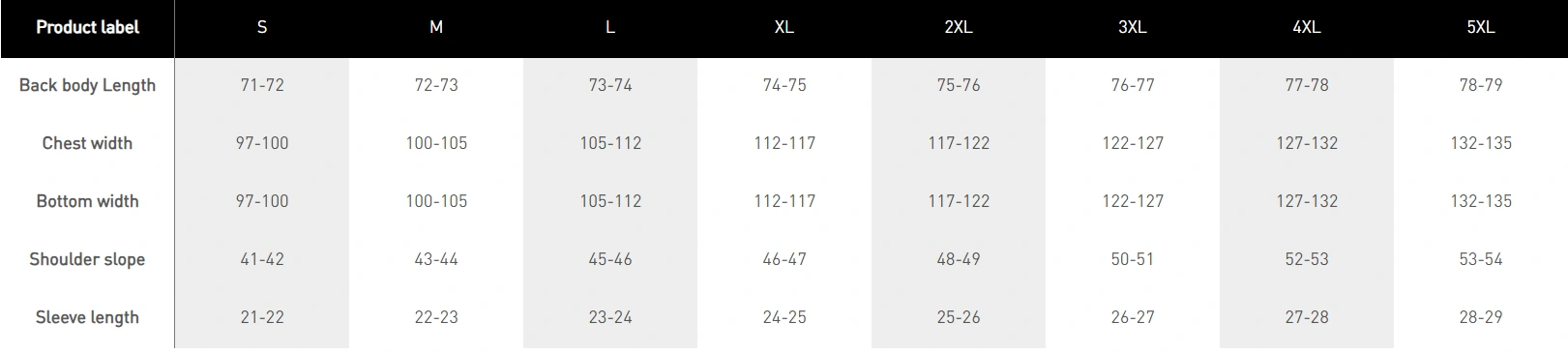Select the Back body Length 74-75 cell
Image resolution: width=1568 pixels, height=353 pixels.
[784, 85]
